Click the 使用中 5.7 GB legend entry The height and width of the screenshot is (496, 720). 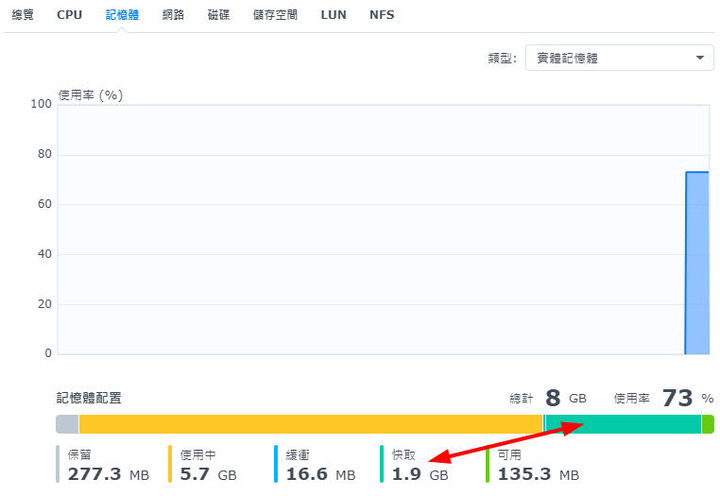[202, 464]
